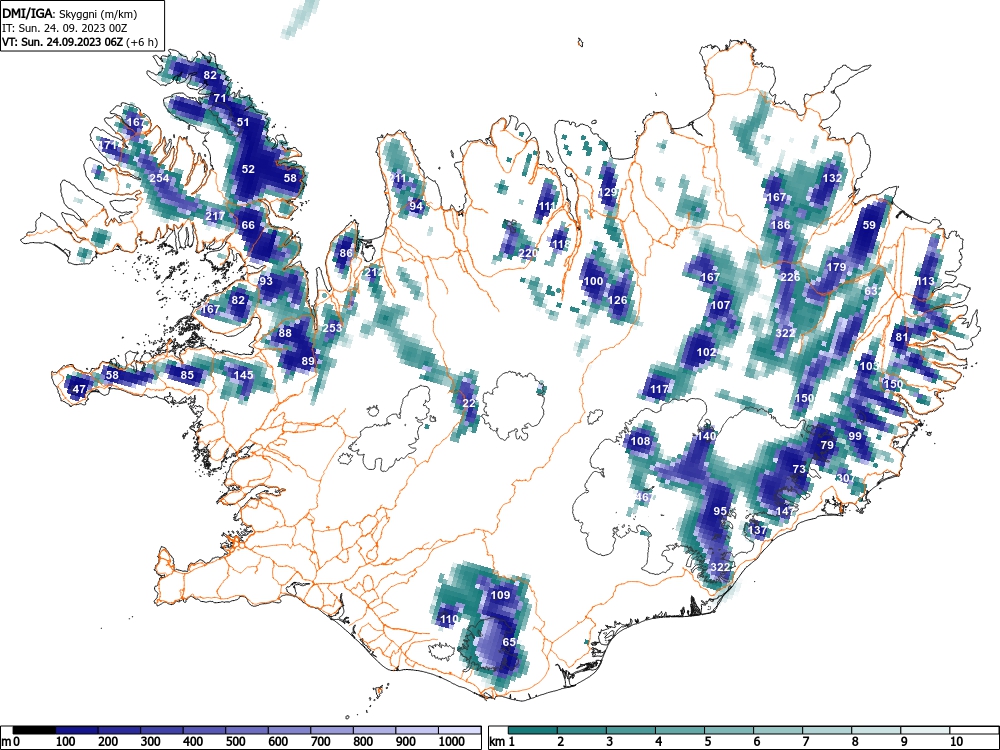Click the '7' label on the kilometer legend
Viewport: 1000px width, 750px height.
coord(806,742)
